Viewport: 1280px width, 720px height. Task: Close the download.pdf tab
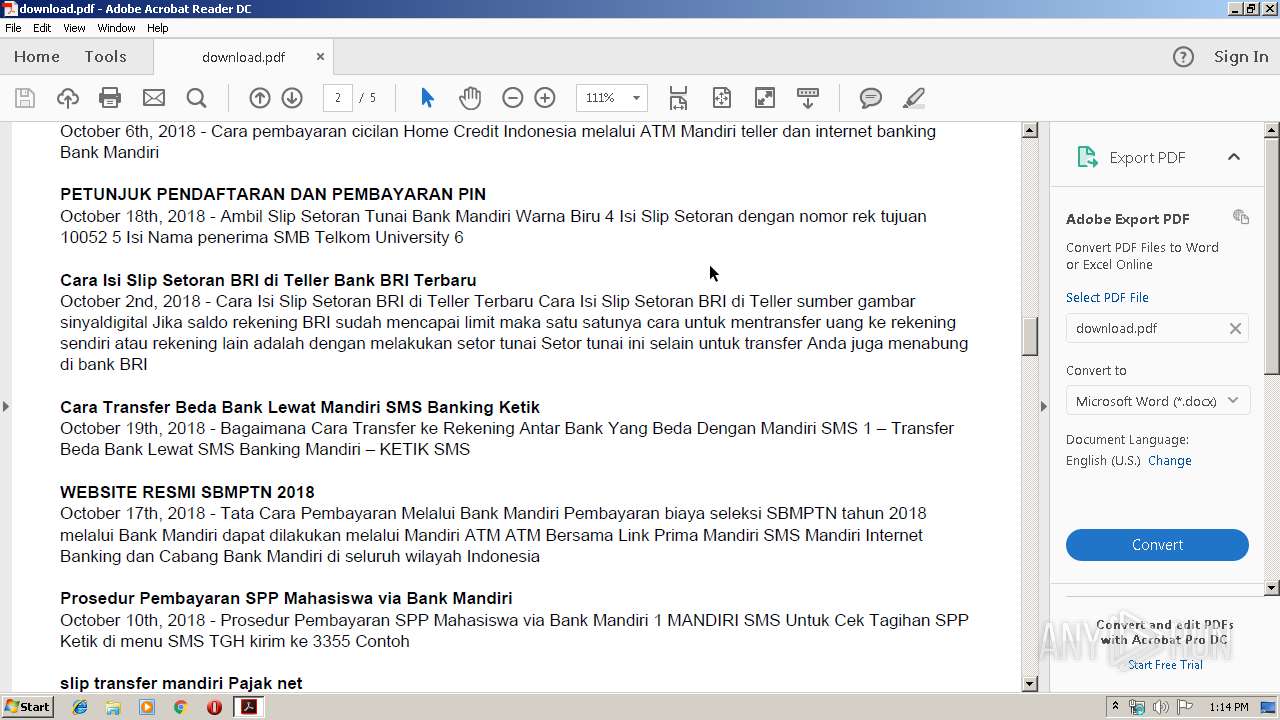(x=320, y=57)
